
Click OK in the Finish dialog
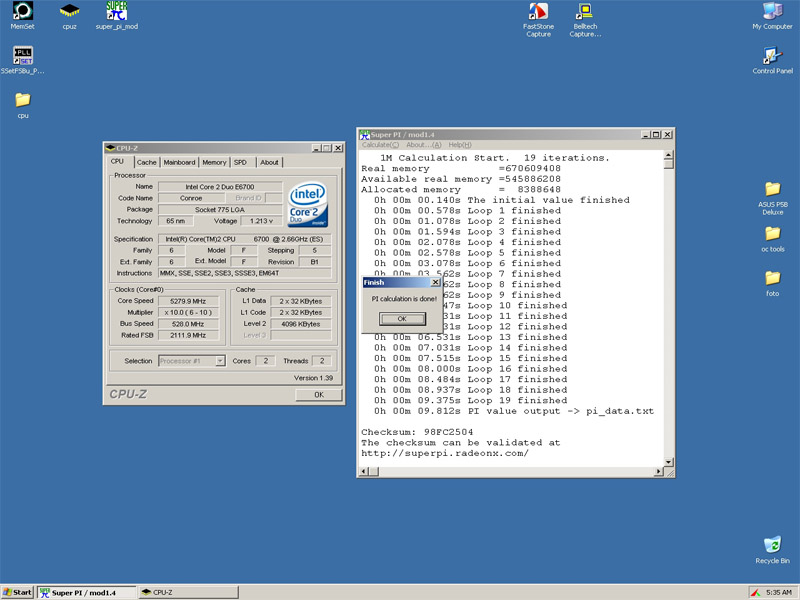(402, 319)
